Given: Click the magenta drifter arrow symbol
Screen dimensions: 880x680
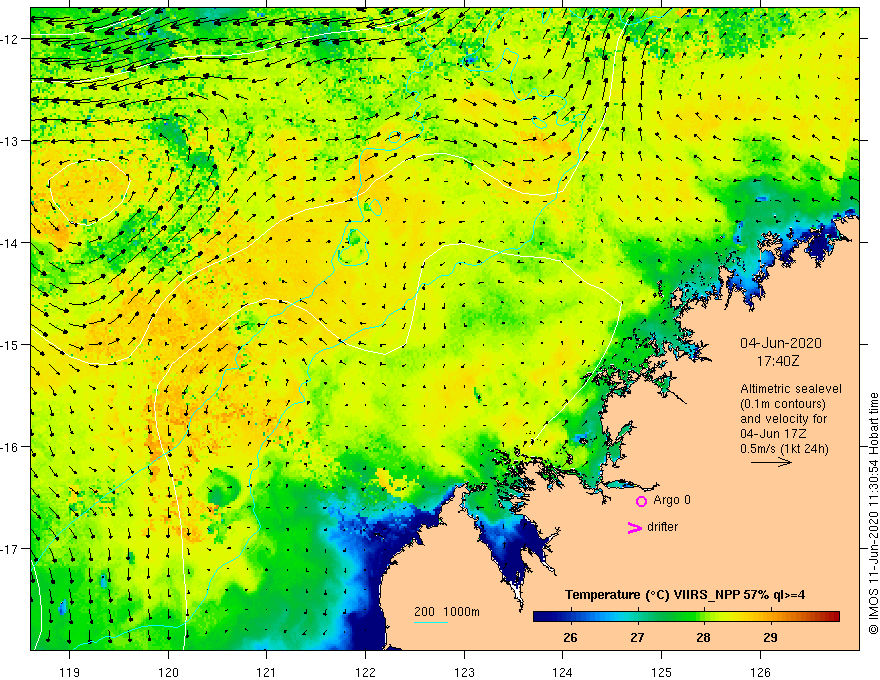Looking at the screenshot, I should point(634,527).
